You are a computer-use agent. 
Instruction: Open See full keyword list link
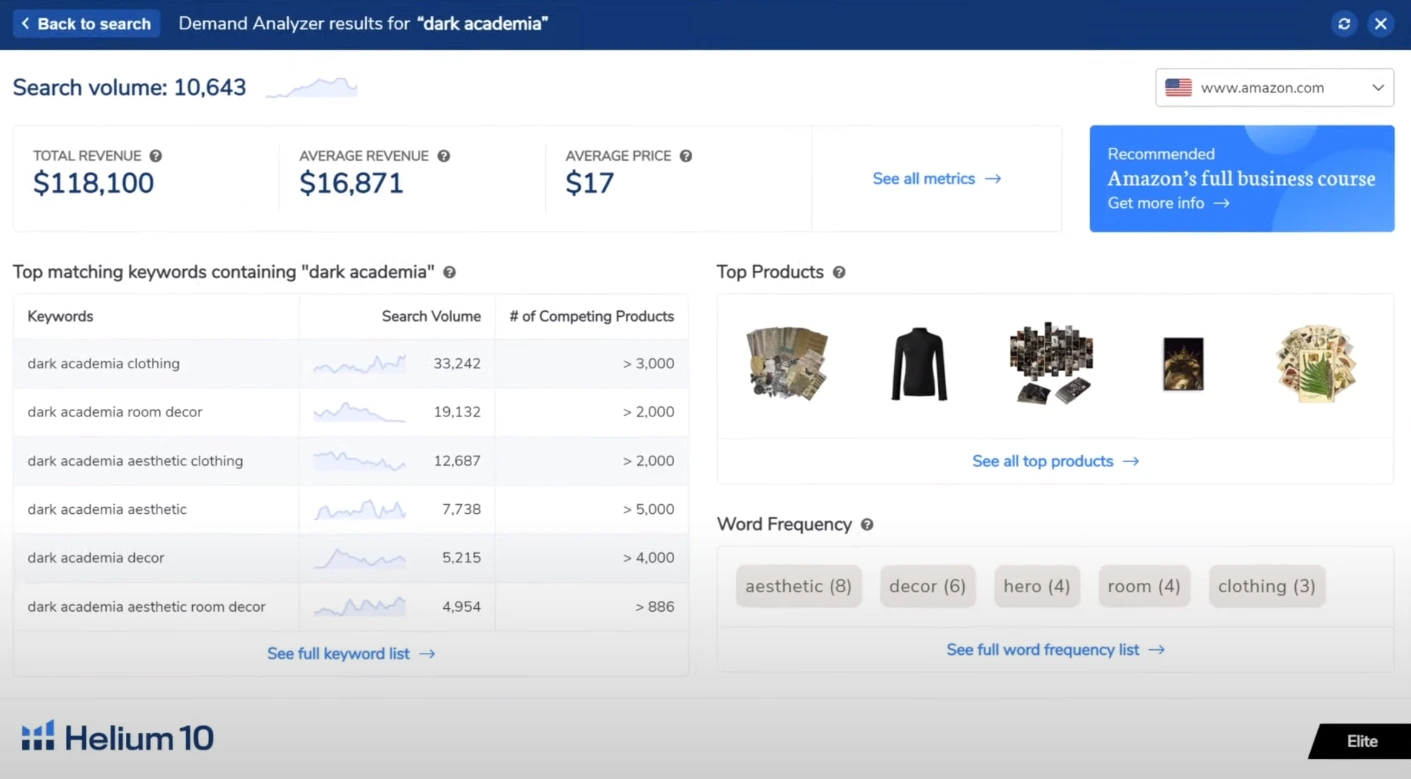[350, 654]
